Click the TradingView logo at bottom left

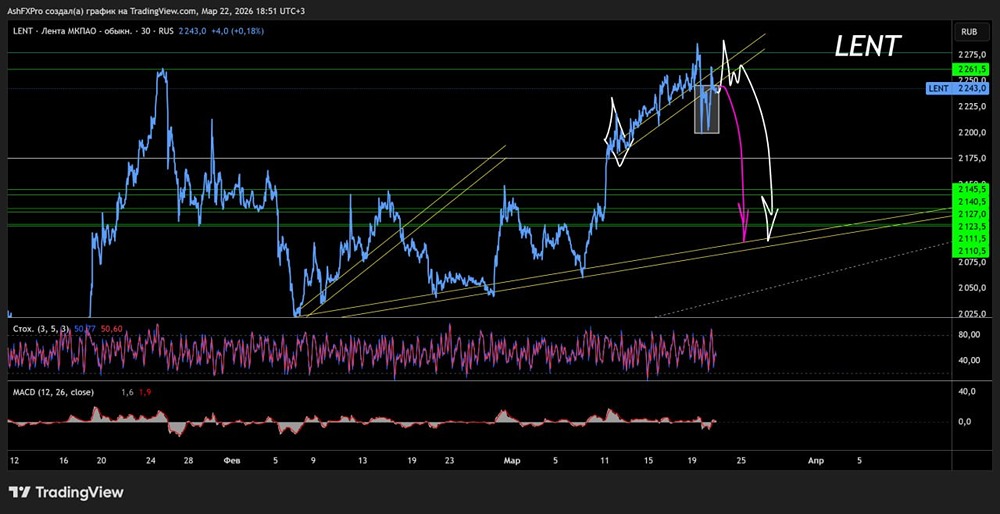66,492
